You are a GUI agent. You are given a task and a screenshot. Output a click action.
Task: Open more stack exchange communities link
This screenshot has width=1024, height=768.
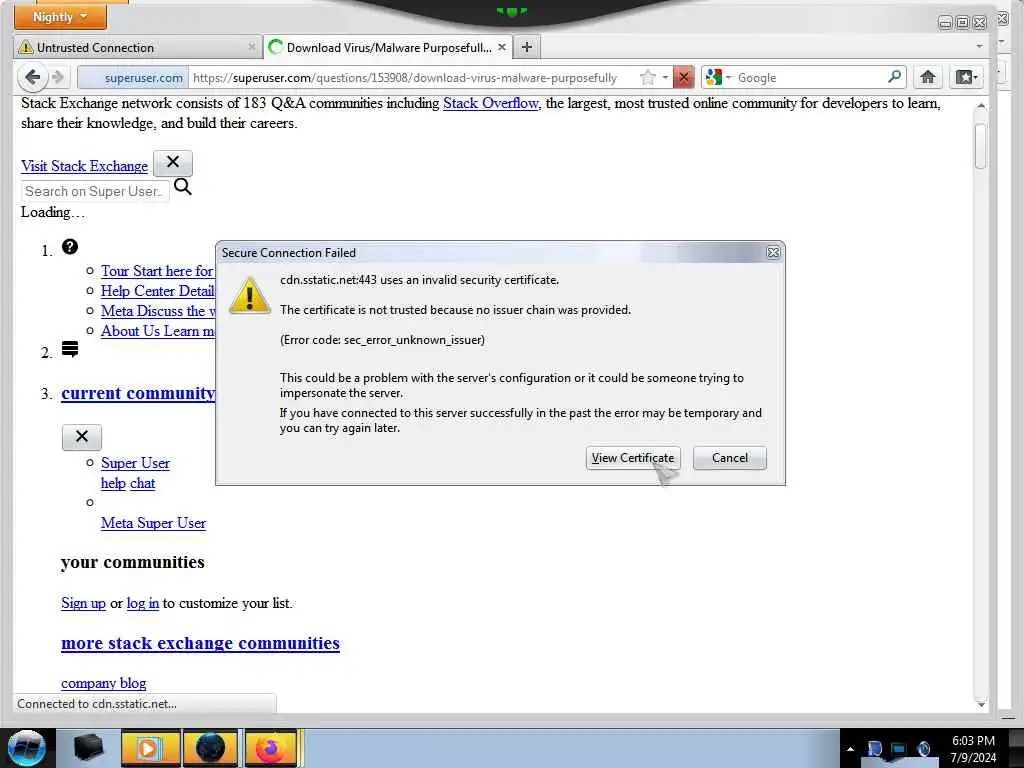point(200,643)
